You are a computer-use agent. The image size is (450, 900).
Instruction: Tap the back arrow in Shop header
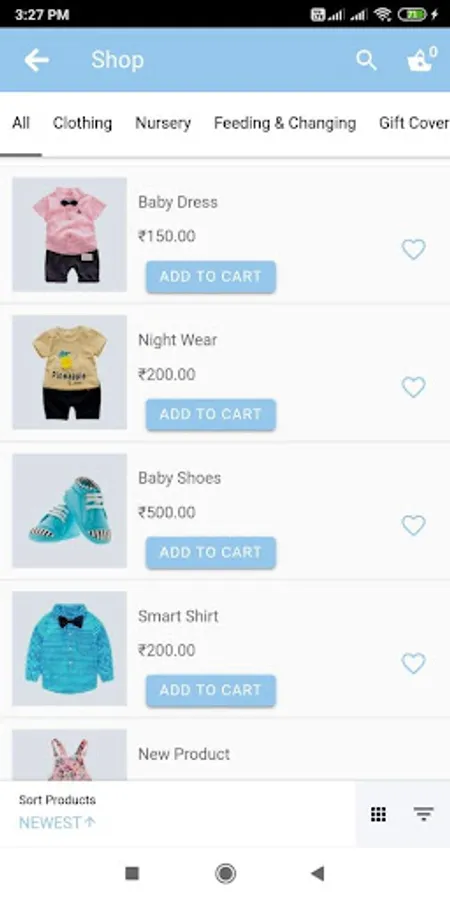click(x=37, y=60)
